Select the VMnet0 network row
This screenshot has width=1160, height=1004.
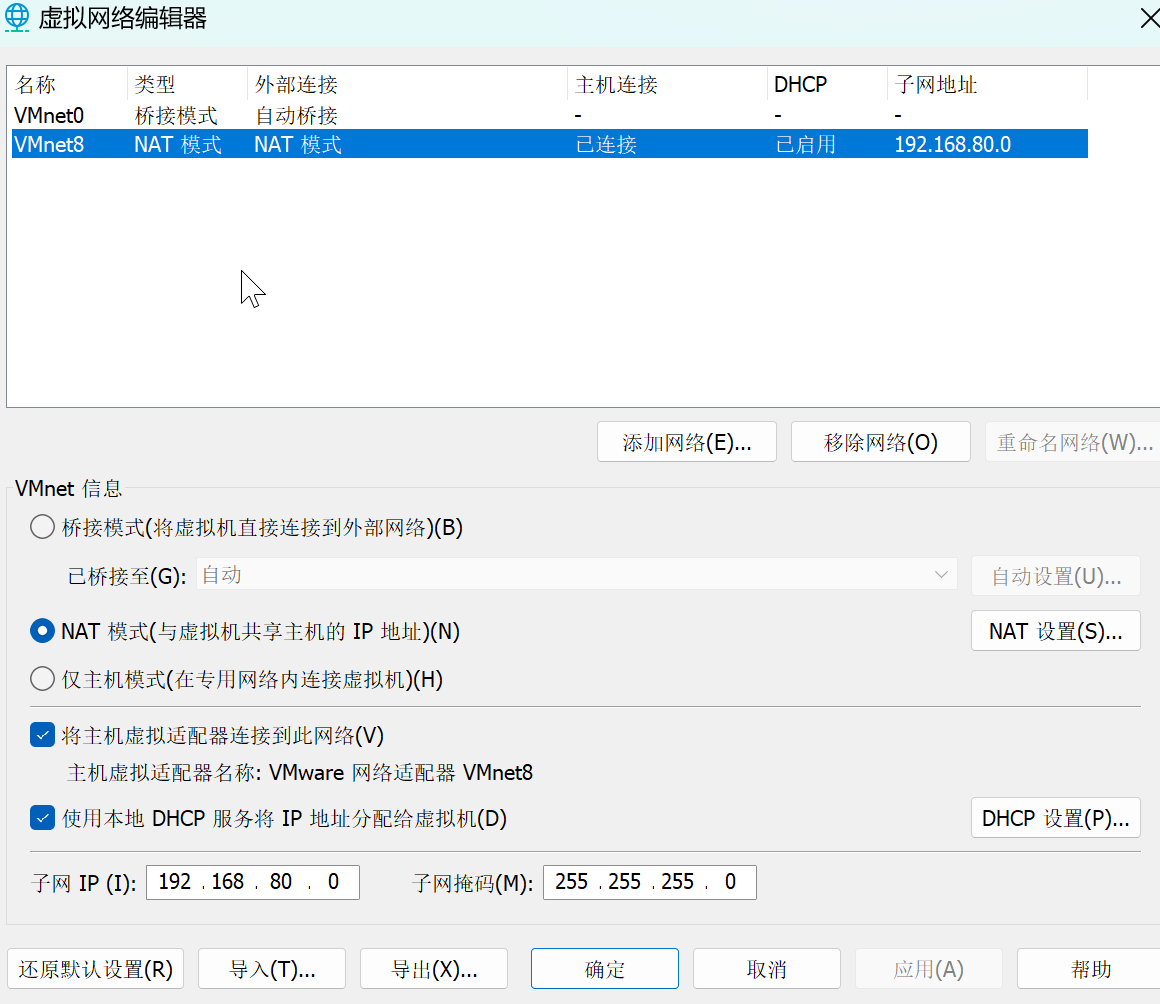300,115
